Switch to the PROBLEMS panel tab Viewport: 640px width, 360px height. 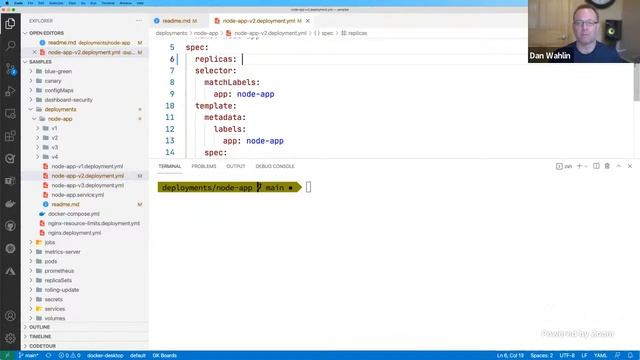[204, 166]
